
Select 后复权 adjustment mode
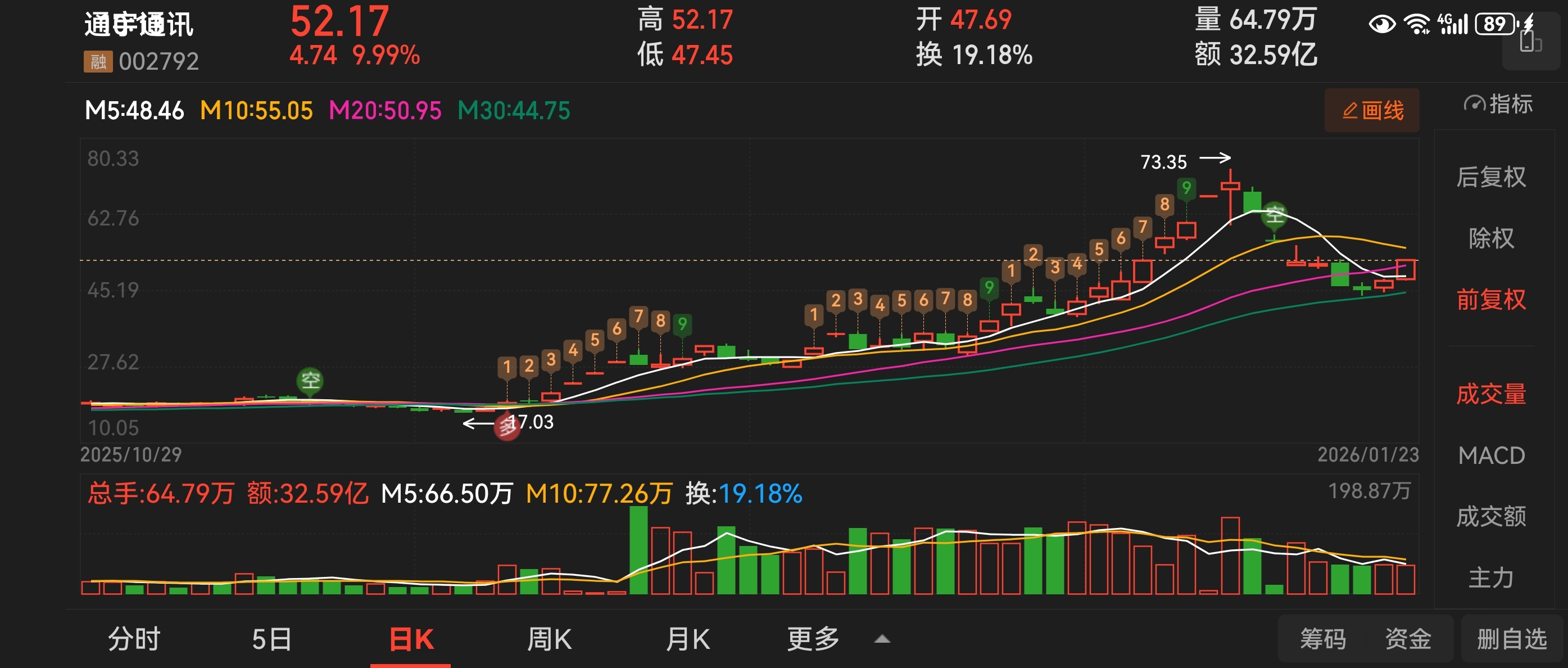pyautogui.click(x=1490, y=177)
